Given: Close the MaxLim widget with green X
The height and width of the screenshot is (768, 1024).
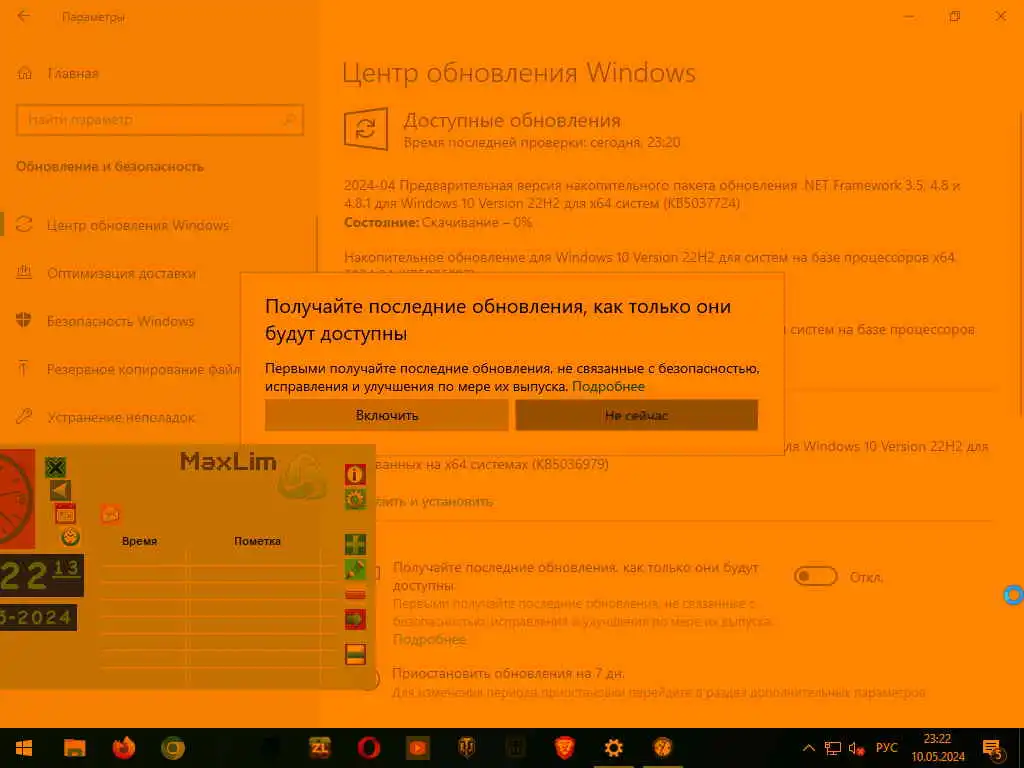Looking at the screenshot, I should (x=56, y=468).
